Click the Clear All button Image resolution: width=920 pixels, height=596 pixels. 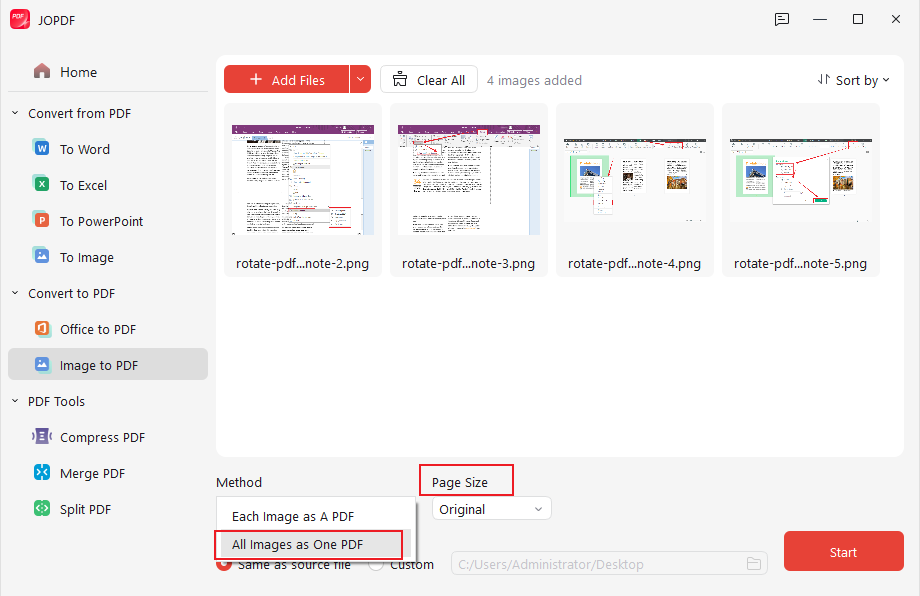(428, 79)
